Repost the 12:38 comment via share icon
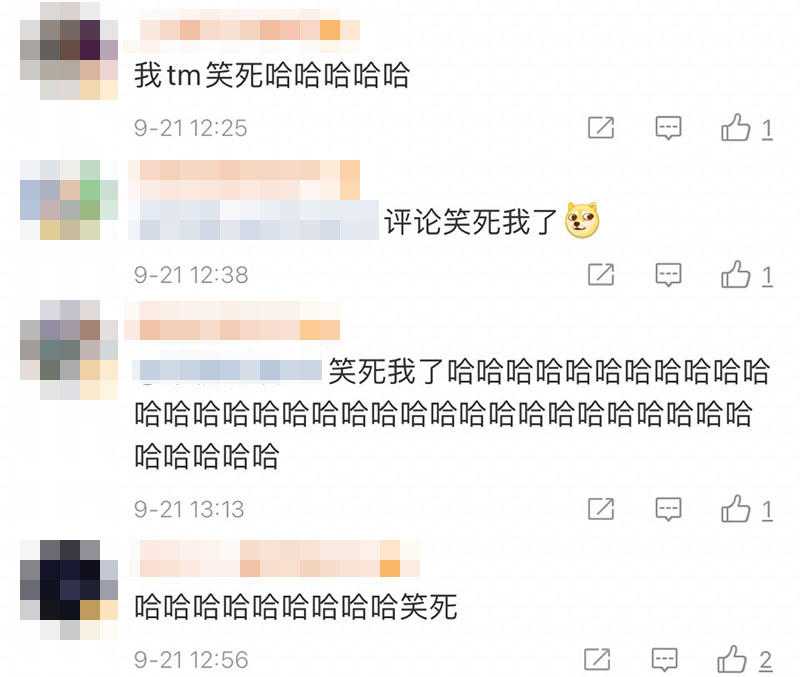The image size is (800, 677). pyautogui.click(x=601, y=274)
